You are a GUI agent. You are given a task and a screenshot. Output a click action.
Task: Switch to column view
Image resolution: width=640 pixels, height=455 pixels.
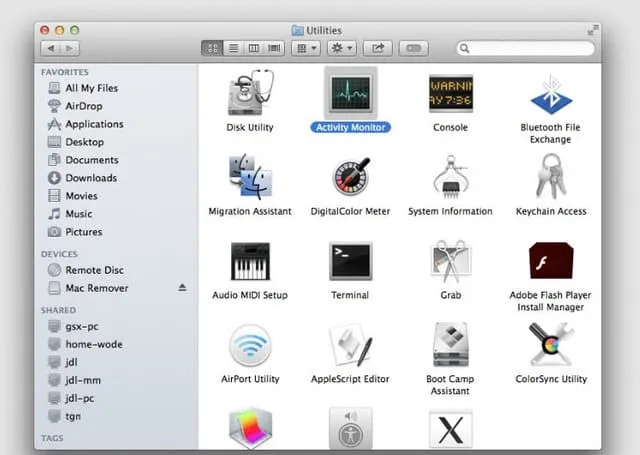[254, 48]
